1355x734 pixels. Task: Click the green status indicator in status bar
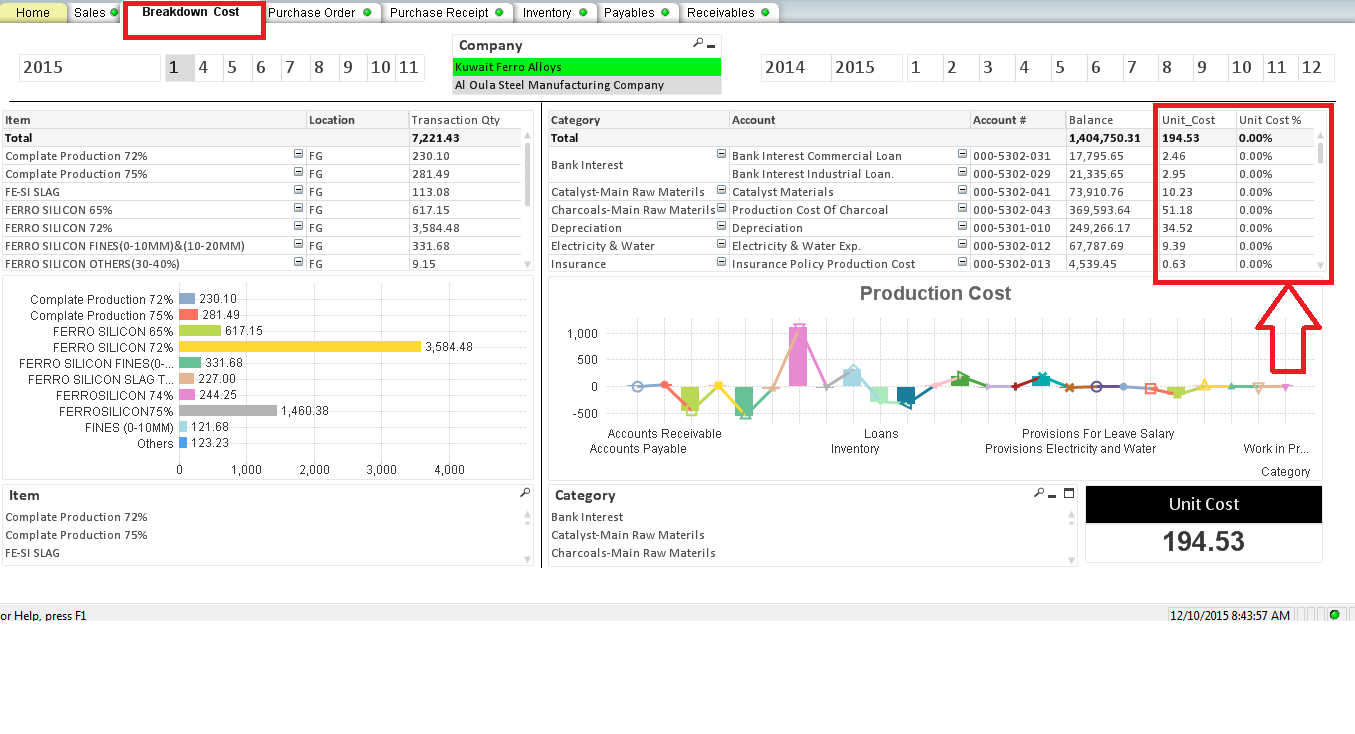pyautogui.click(x=1334, y=614)
